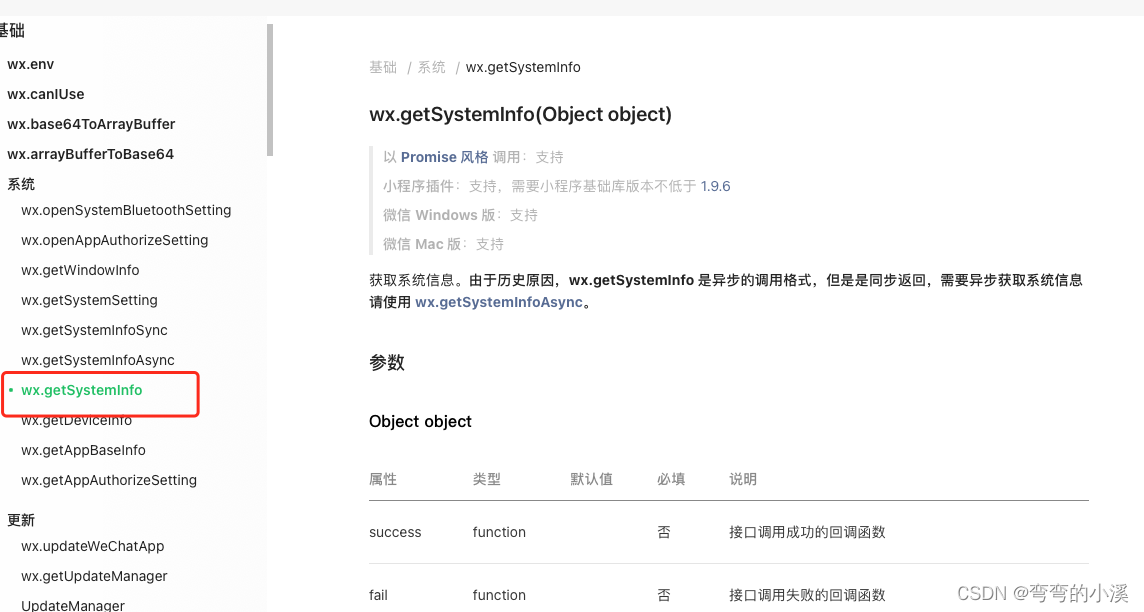This screenshot has height=612, width=1144.
Task: Go to wx.arrayBufferToBase64 in sidebar
Action: pyautogui.click(x=90, y=154)
